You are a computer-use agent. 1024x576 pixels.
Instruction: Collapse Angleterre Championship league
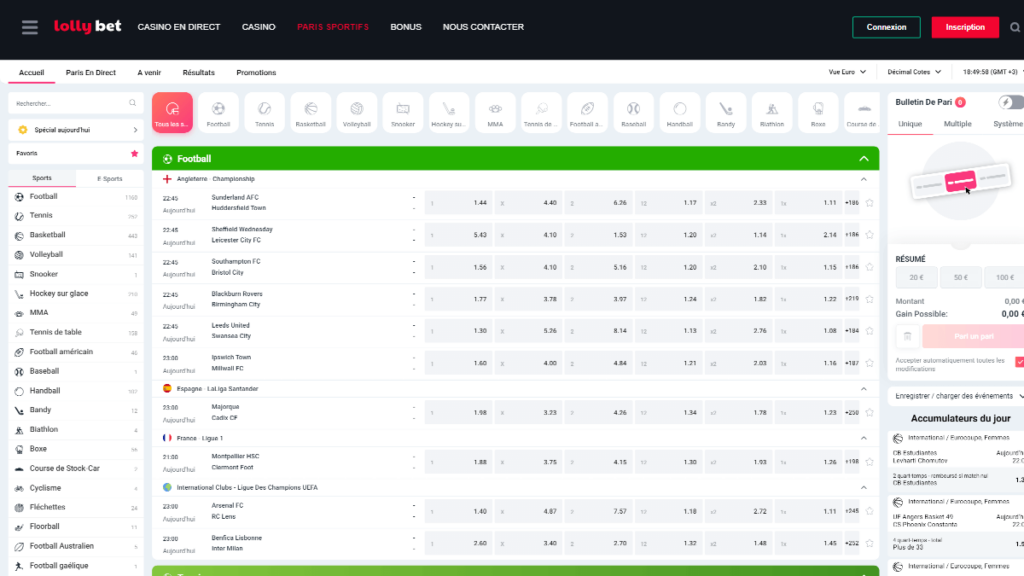[863, 179]
